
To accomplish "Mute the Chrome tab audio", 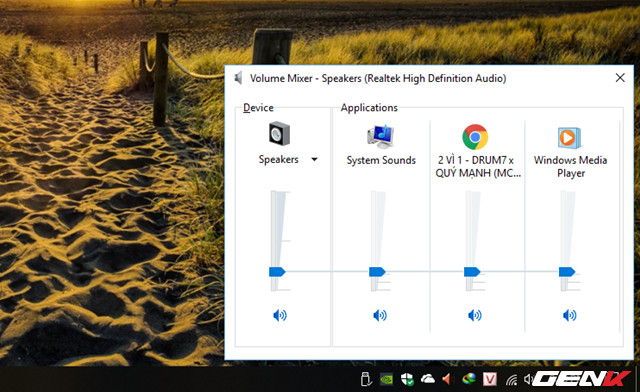I will [x=475, y=315].
